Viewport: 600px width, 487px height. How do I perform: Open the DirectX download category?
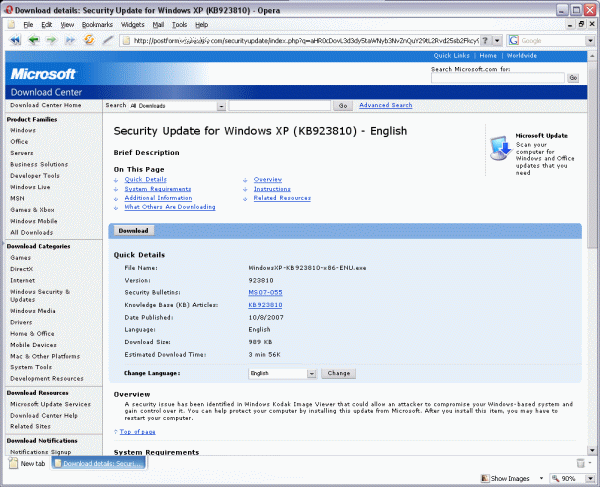[x=21, y=269]
